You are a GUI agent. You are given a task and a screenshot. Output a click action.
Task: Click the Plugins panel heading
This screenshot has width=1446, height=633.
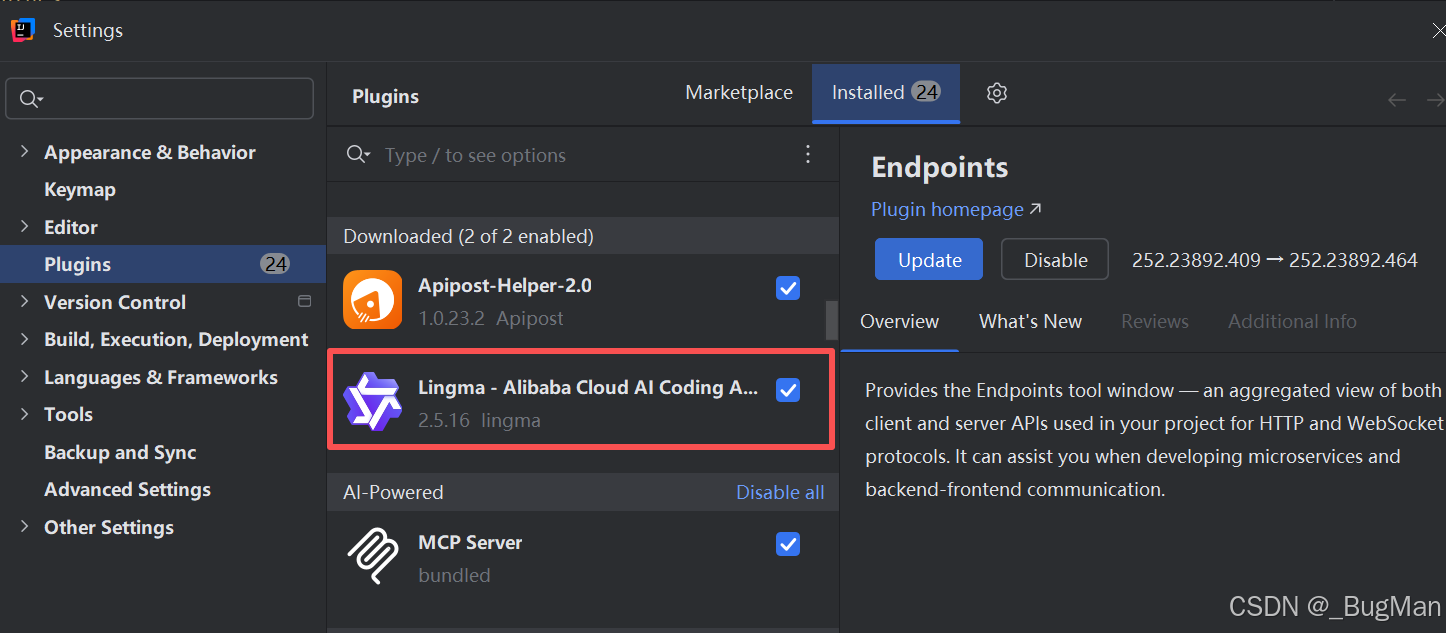coord(385,97)
